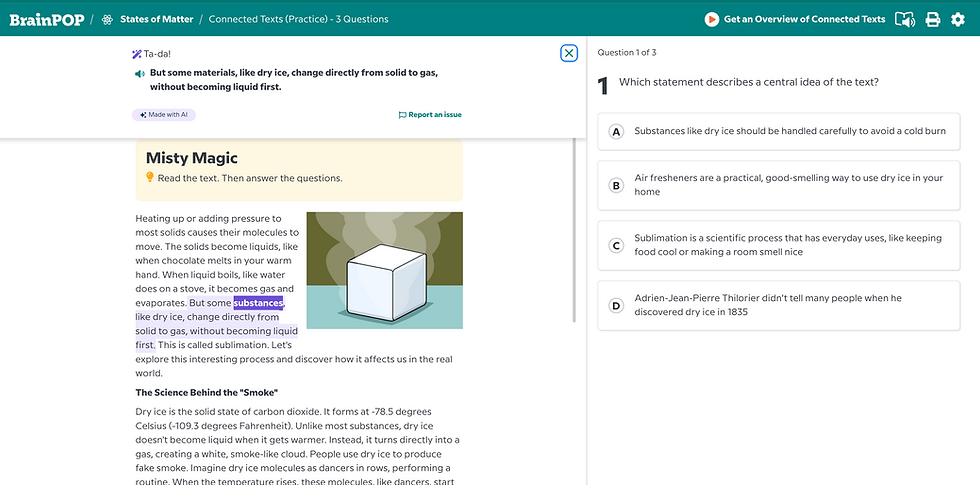Click the magic wand Ta-da icon
The image size is (980, 485).
pyautogui.click(x=137, y=54)
